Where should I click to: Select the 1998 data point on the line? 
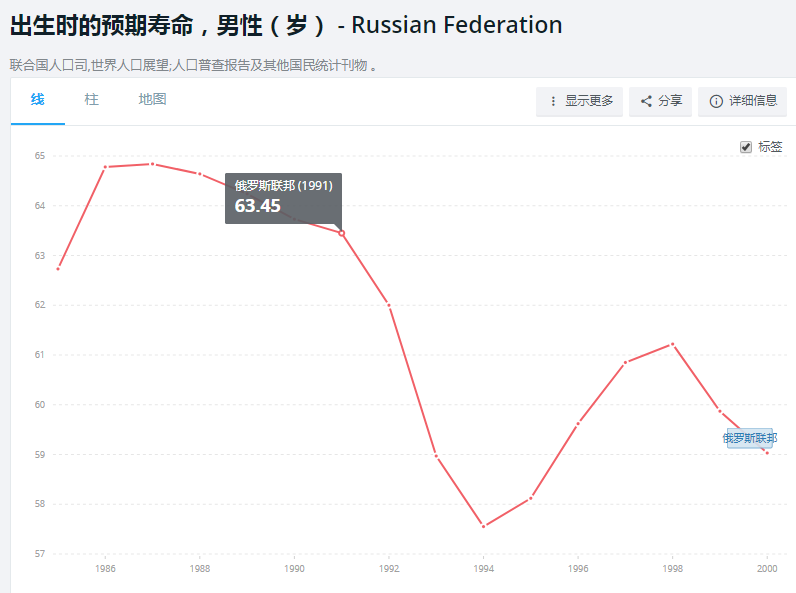tap(672, 344)
